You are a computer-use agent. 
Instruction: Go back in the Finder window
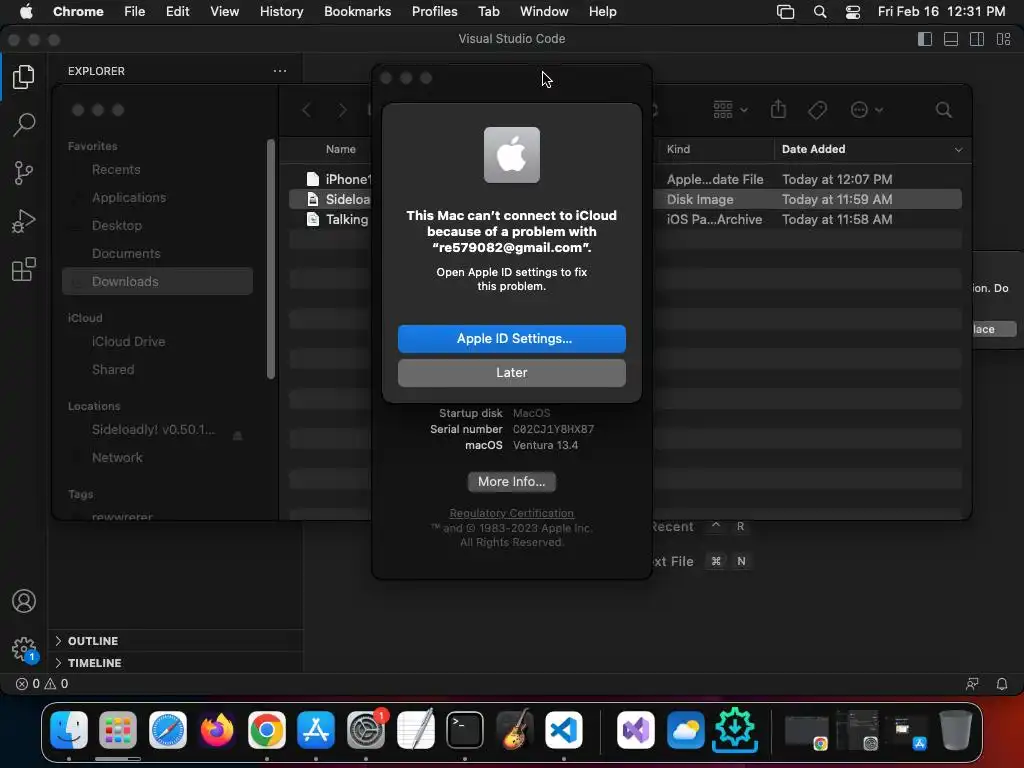[x=306, y=110]
